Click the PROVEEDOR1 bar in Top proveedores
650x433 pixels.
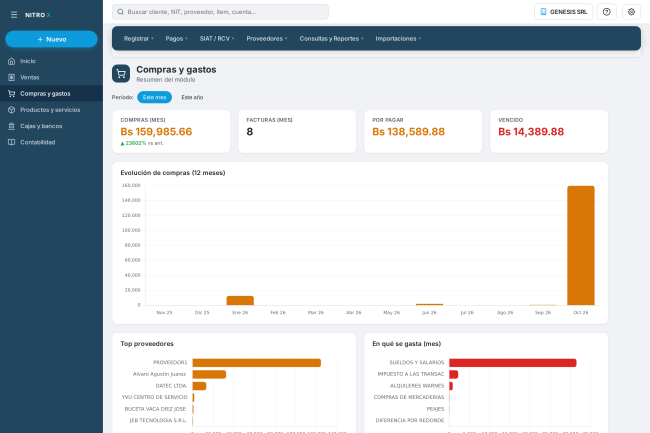[257, 363]
